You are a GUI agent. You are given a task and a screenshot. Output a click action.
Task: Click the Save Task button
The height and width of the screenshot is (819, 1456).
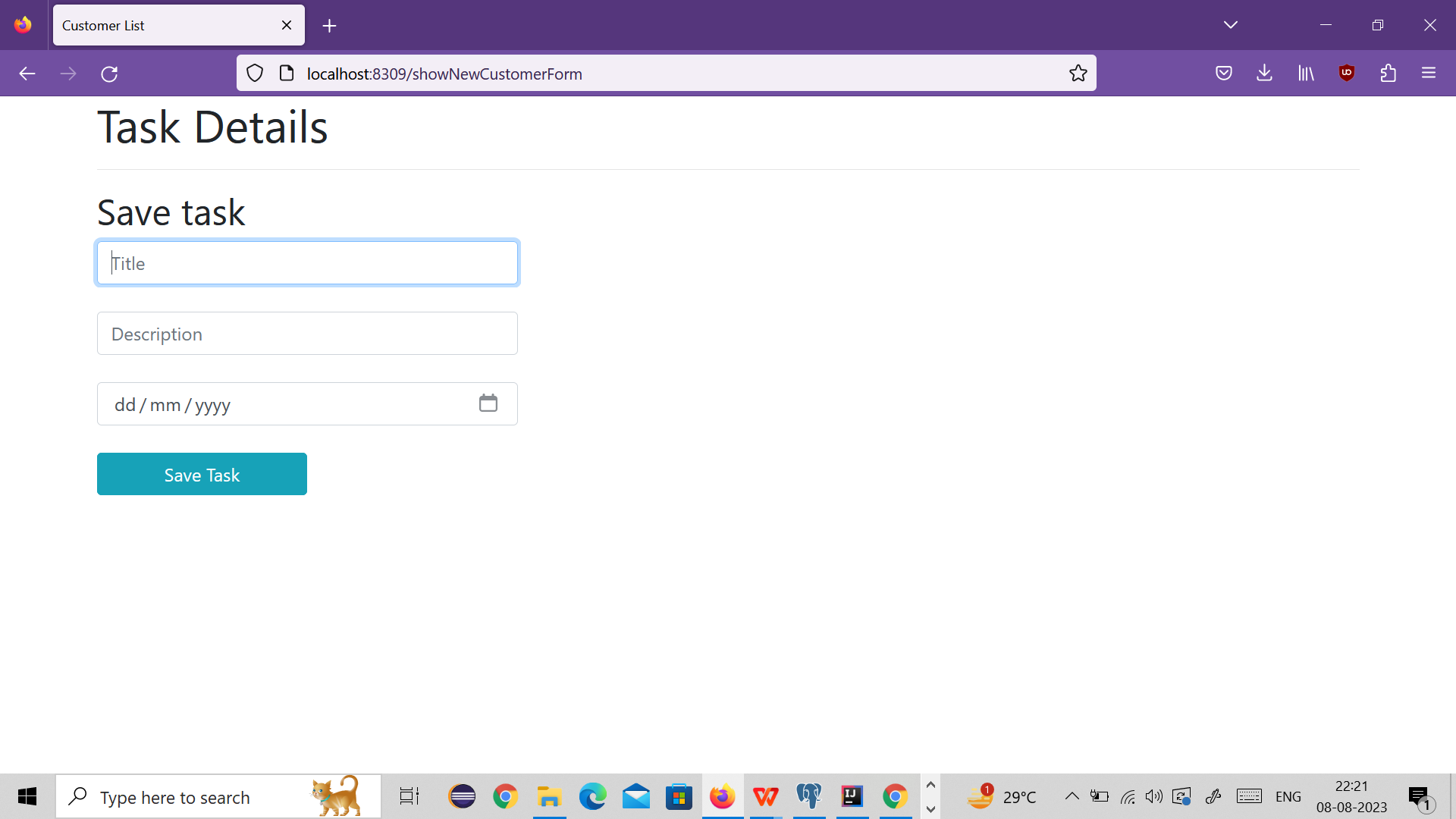(x=202, y=474)
